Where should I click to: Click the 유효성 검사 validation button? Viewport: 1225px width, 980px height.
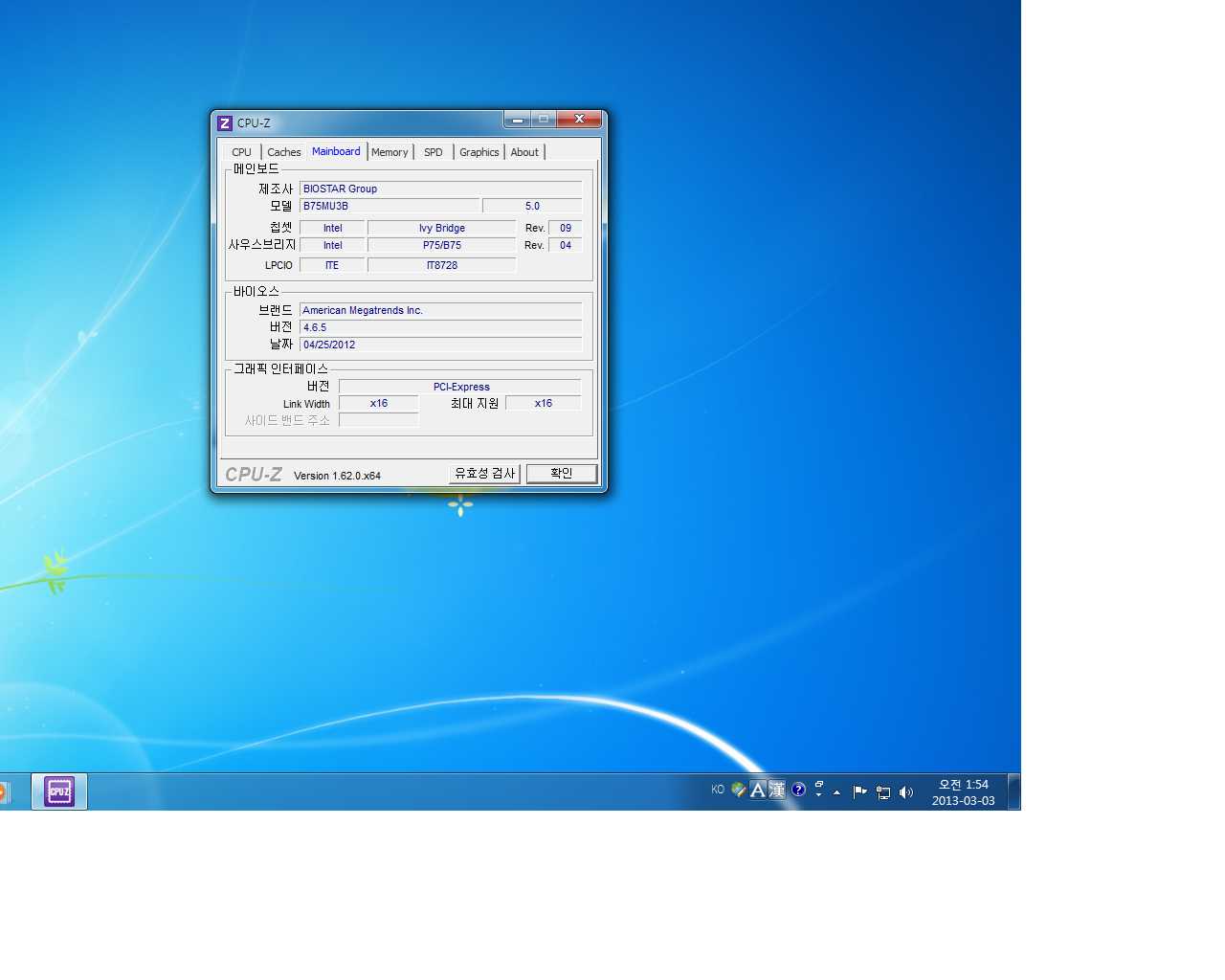coord(484,474)
